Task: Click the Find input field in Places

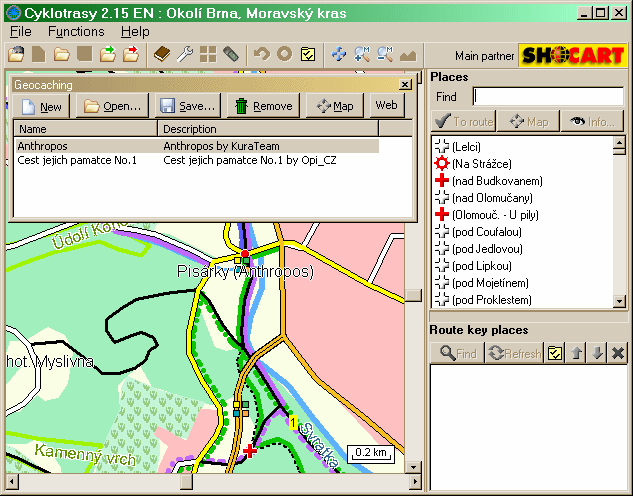Action: coord(547,97)
